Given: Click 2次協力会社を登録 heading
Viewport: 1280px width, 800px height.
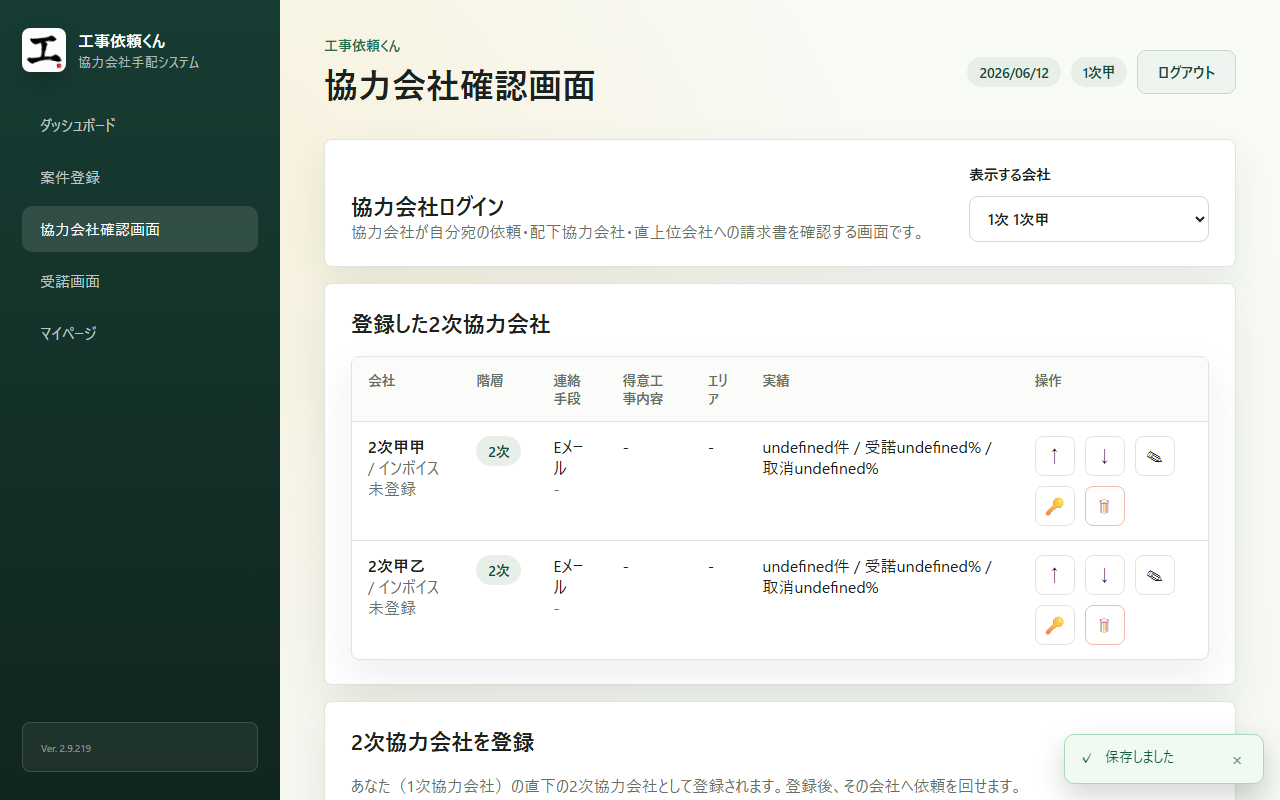Looking at the screenshot, I should (x=443, y=742).
